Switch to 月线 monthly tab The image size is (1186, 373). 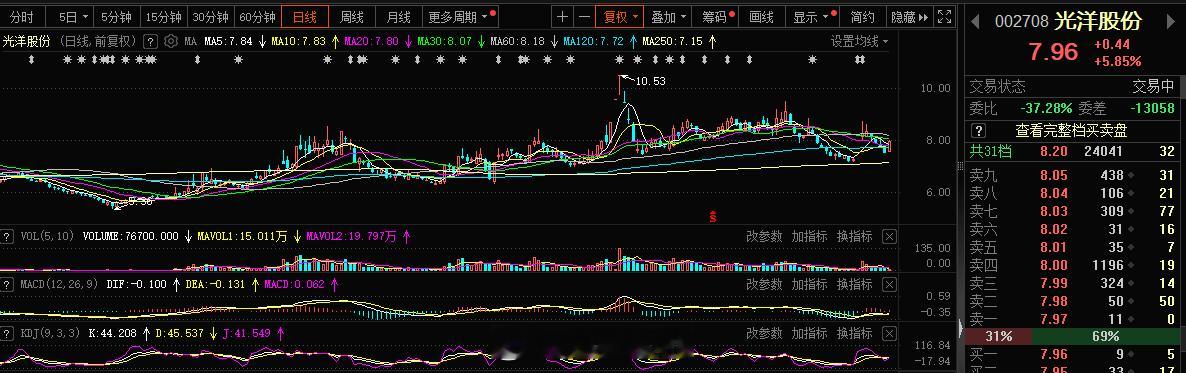[399, 17]
